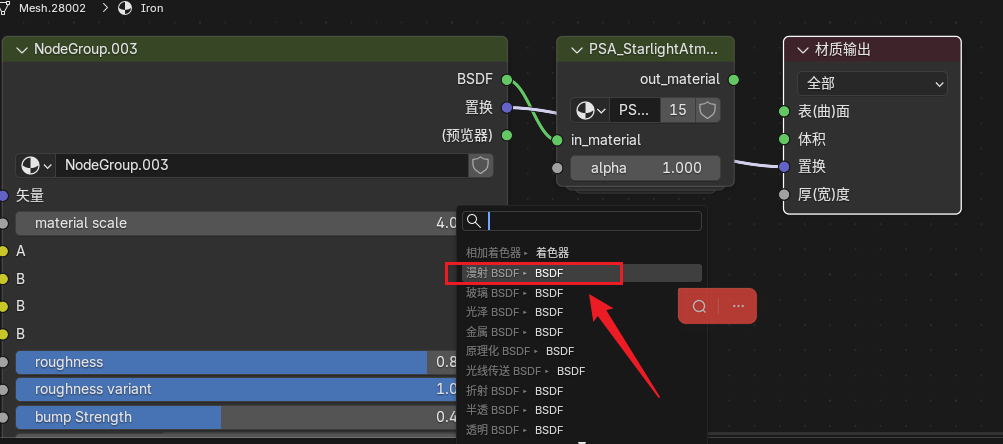Click the search icon on red overlay
Image resolution: width=1003 pixels, height=444 pixels.
point(700,307)
